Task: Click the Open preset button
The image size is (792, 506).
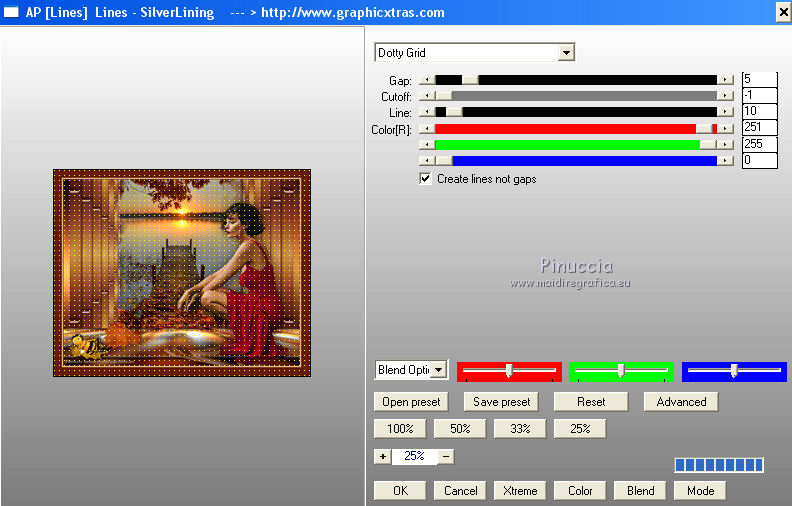Action: (411, 402)
